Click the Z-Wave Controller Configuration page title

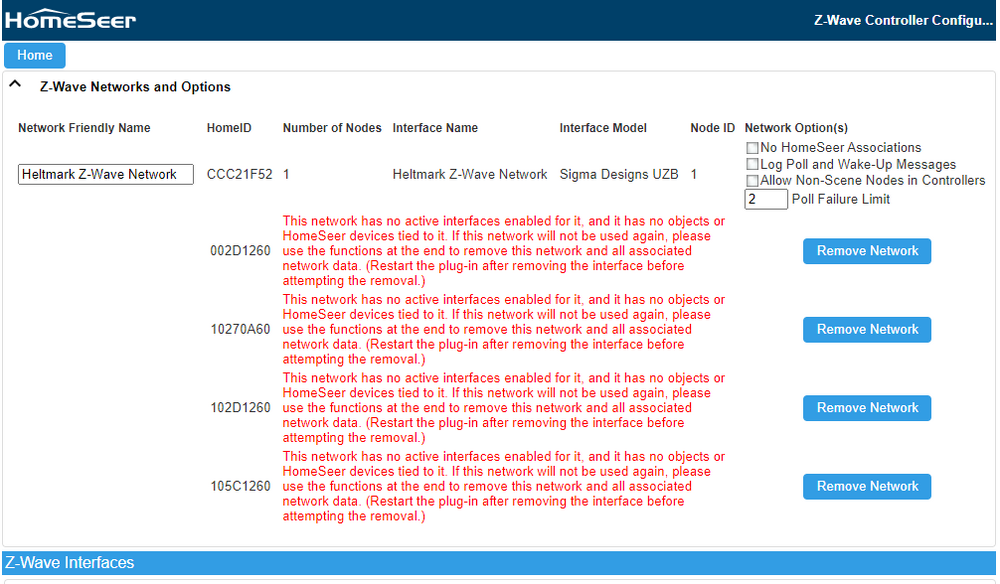[903, 20]
